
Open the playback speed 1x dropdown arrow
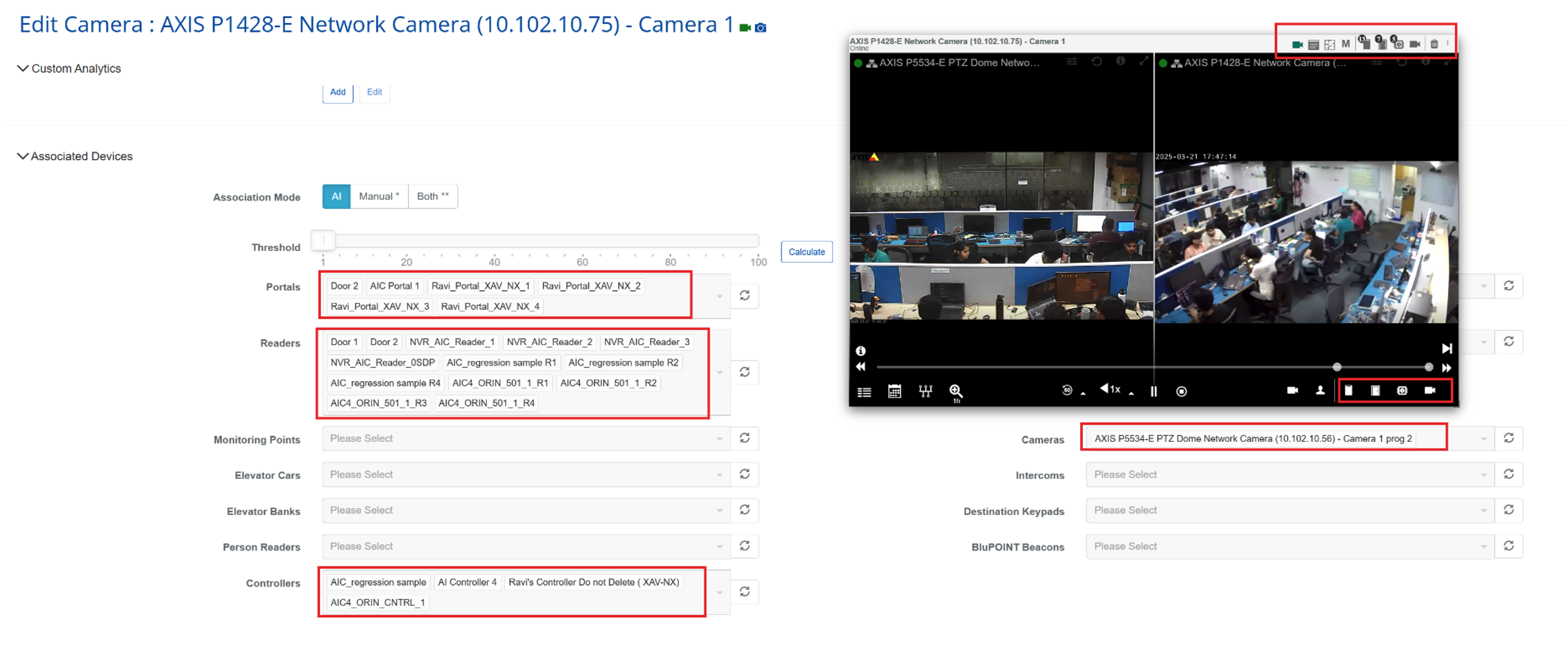[x=1130, y=394]
